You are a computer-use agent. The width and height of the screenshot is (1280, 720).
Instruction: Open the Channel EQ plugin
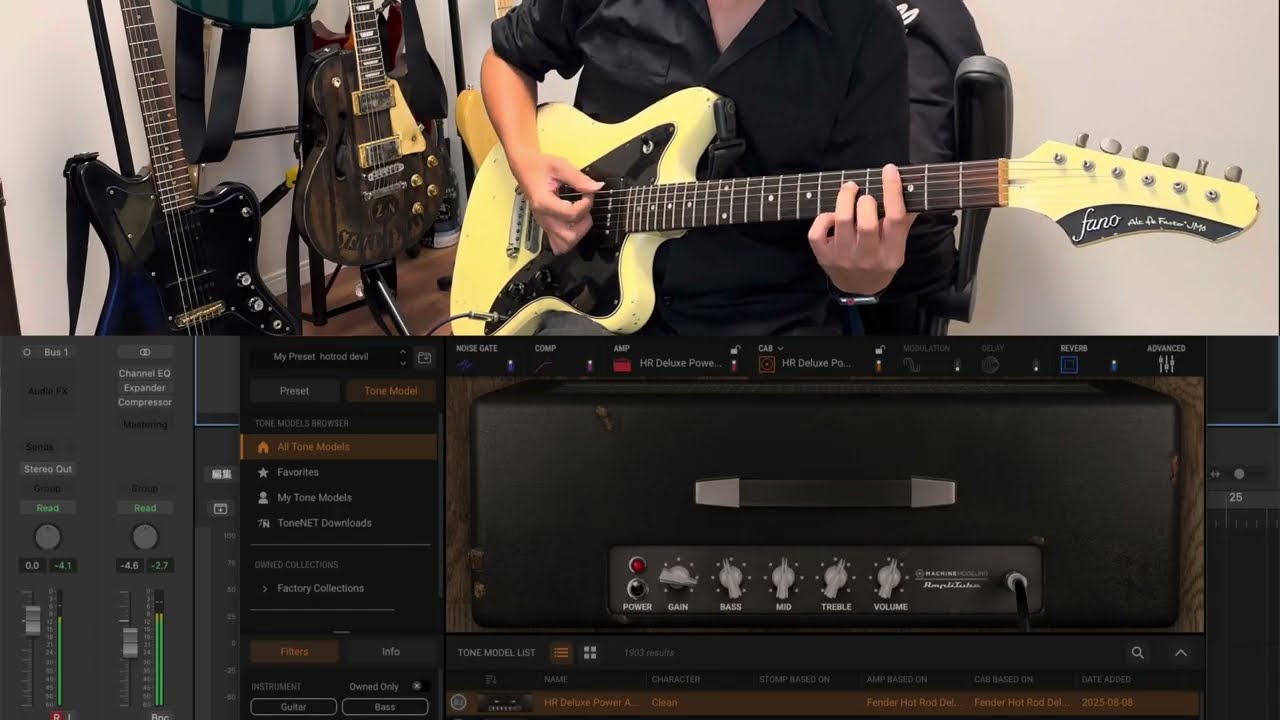(145, 373)
